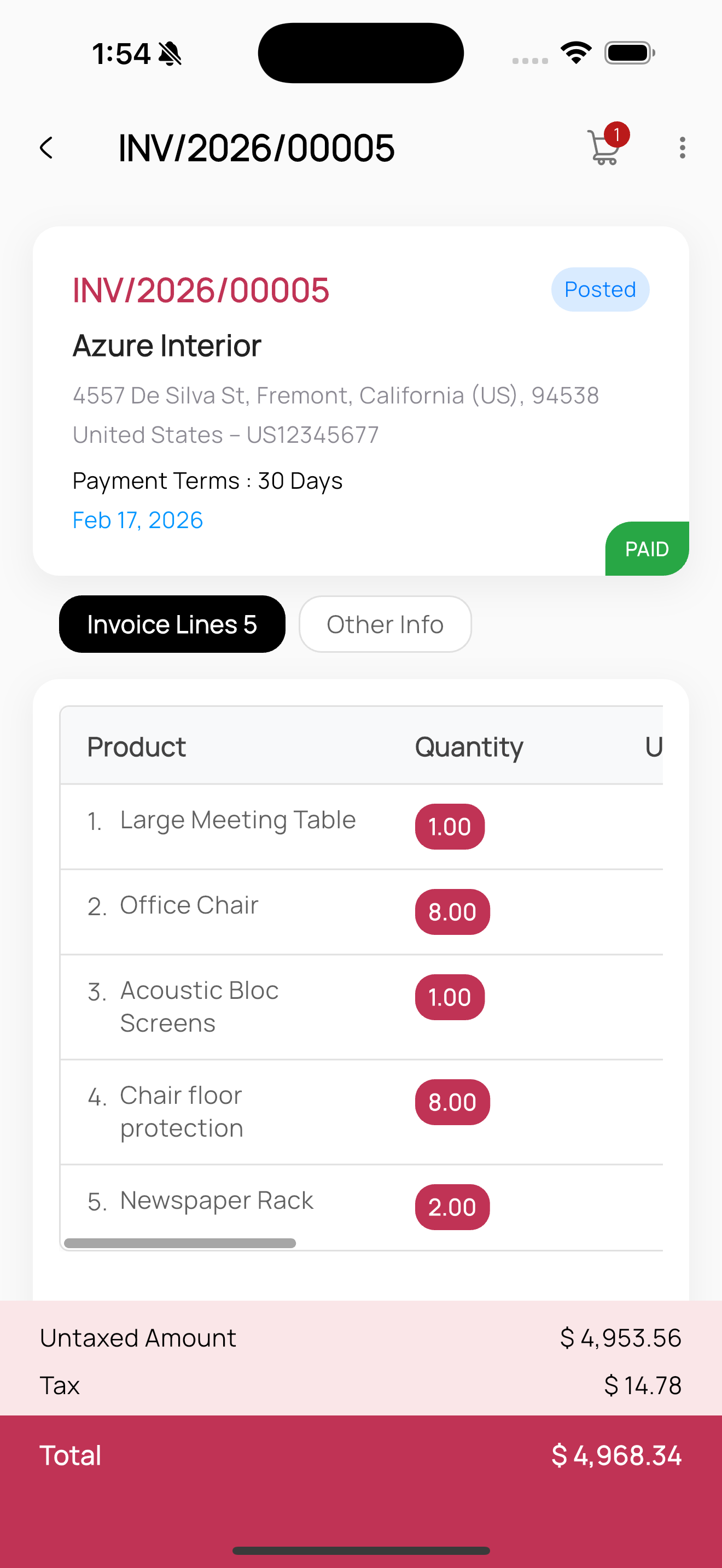Tap the green PAID label
The height and width of the screenshot is (1568, 722).
[647, 549]
